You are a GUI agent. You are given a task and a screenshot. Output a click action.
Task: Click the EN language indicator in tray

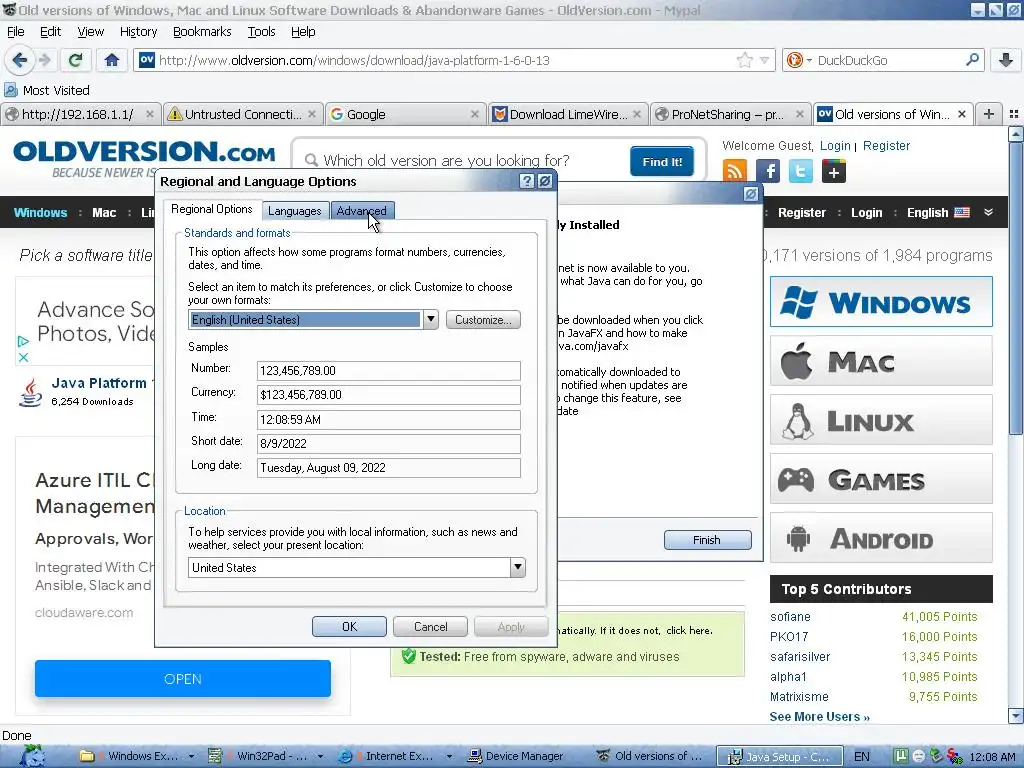pyautogui.click(x=861, y=756)
